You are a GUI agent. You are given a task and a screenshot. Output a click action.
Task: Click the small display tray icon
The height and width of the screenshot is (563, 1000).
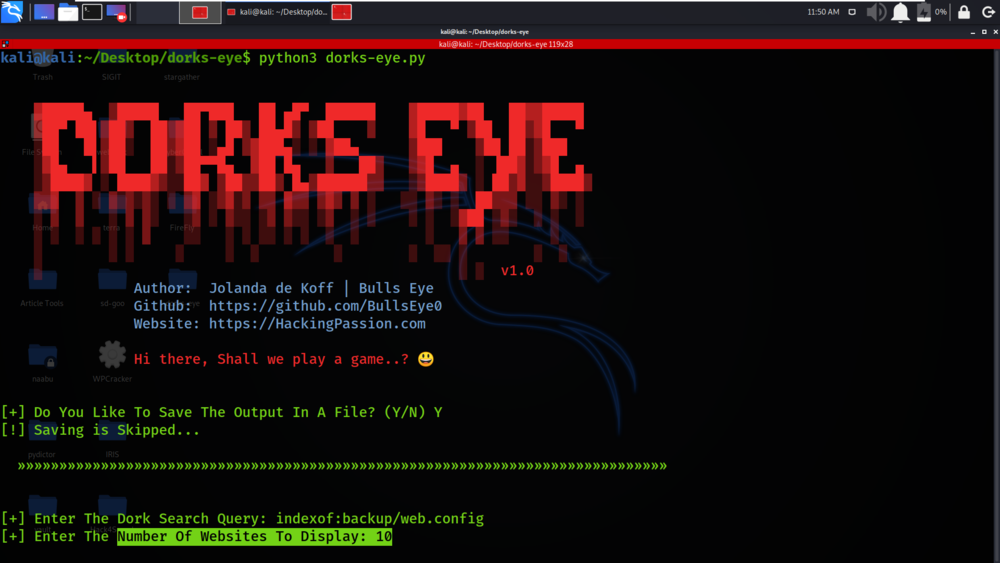click(852, 12)
